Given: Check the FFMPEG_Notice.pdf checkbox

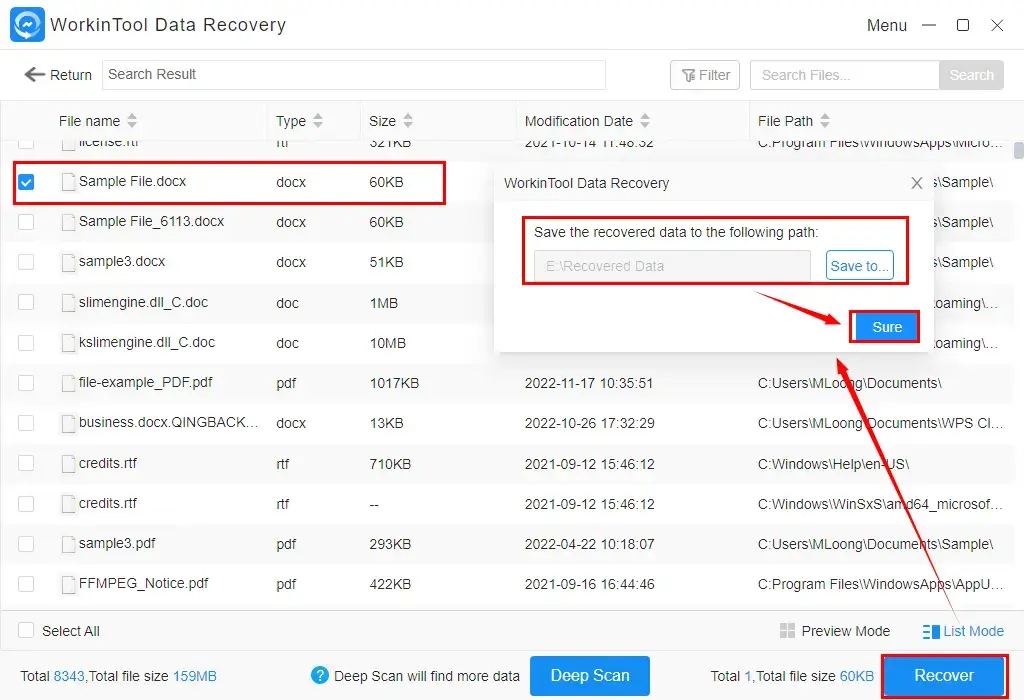Looking at the screenshot, I should [26, 584].
